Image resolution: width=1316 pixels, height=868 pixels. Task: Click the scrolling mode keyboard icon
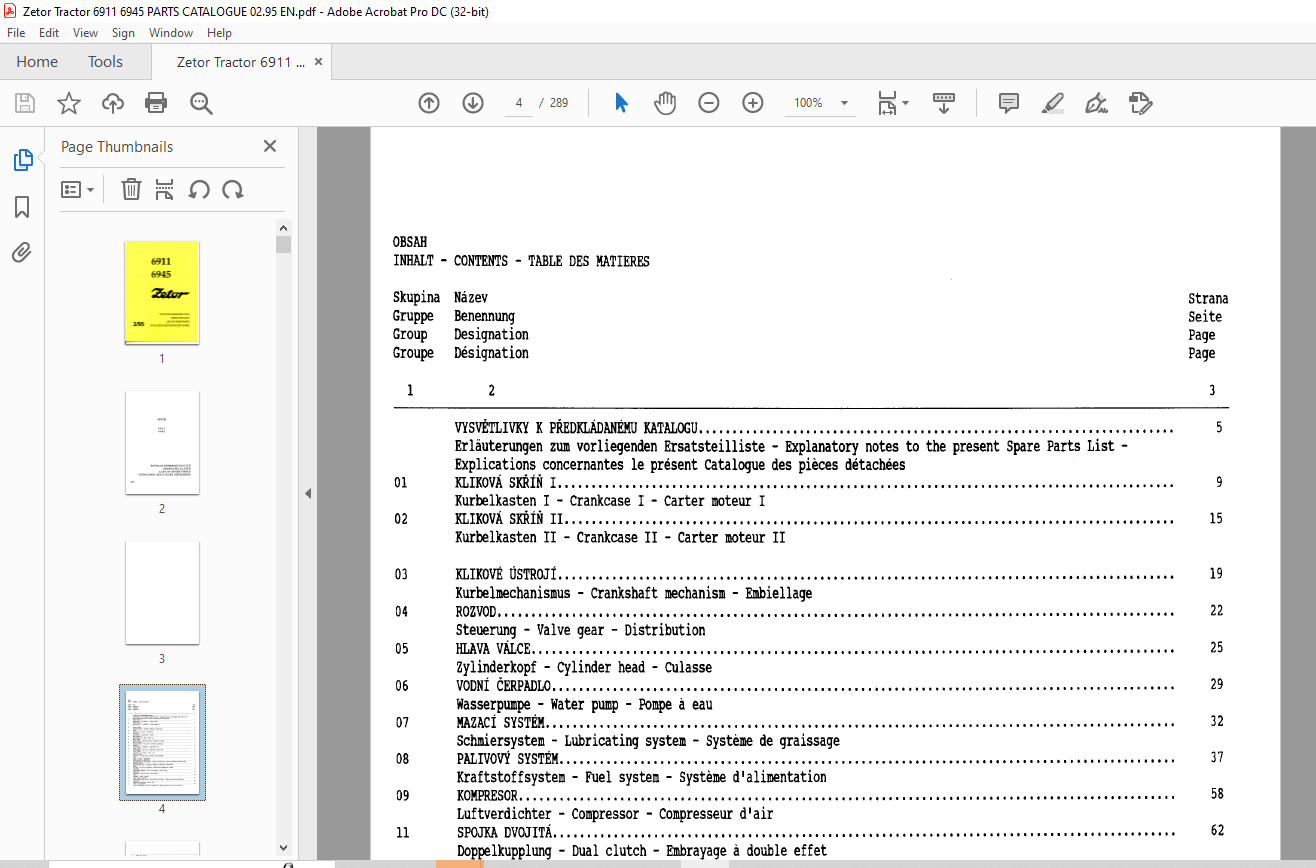coord(944,103)
